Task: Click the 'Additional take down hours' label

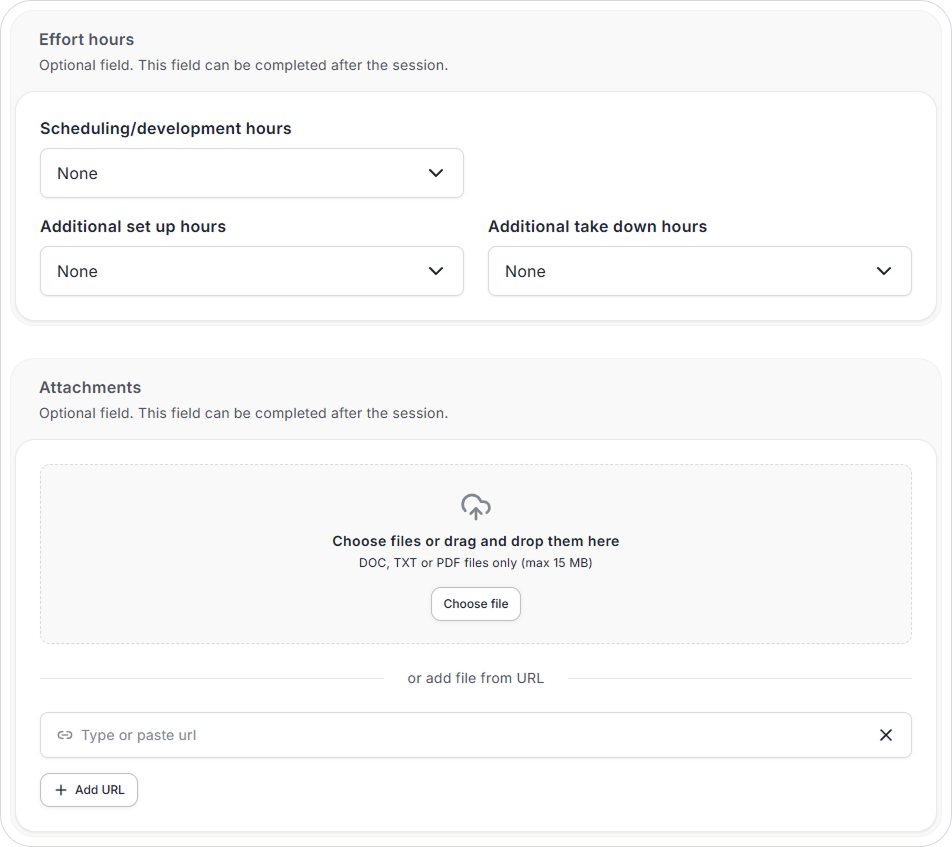Action: pos(597,226)
